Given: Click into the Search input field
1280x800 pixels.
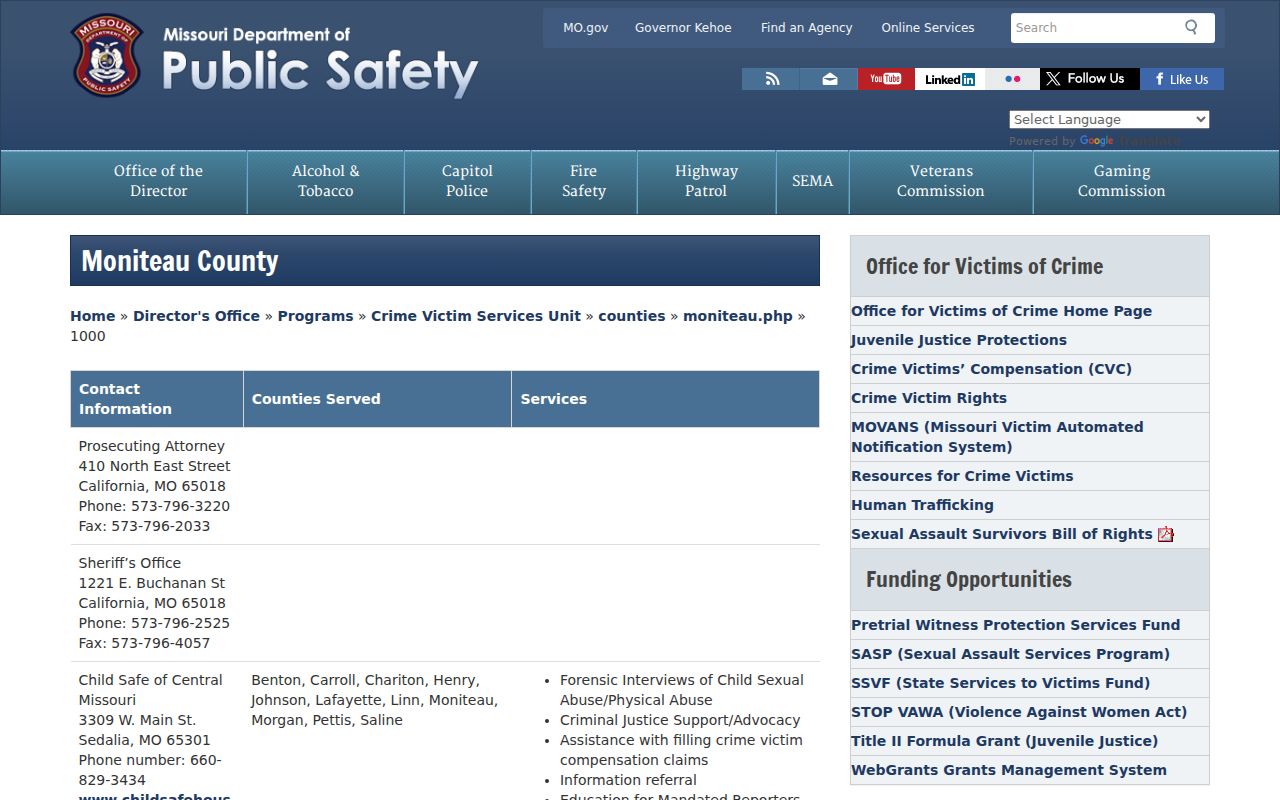Looking at the screenshot, I should (x=1094, y=28).
